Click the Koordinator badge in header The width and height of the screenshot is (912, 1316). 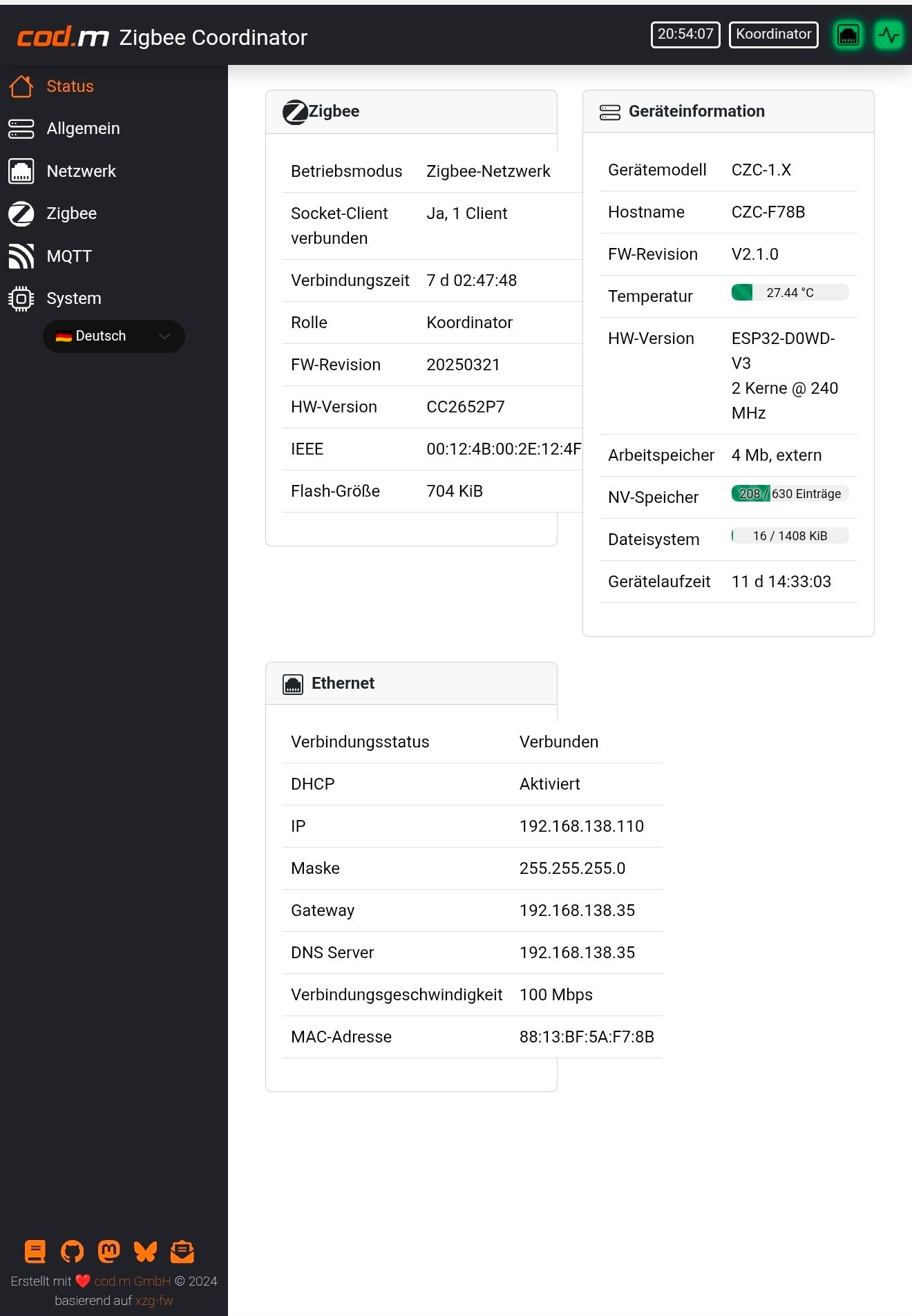tap(774, 35)
